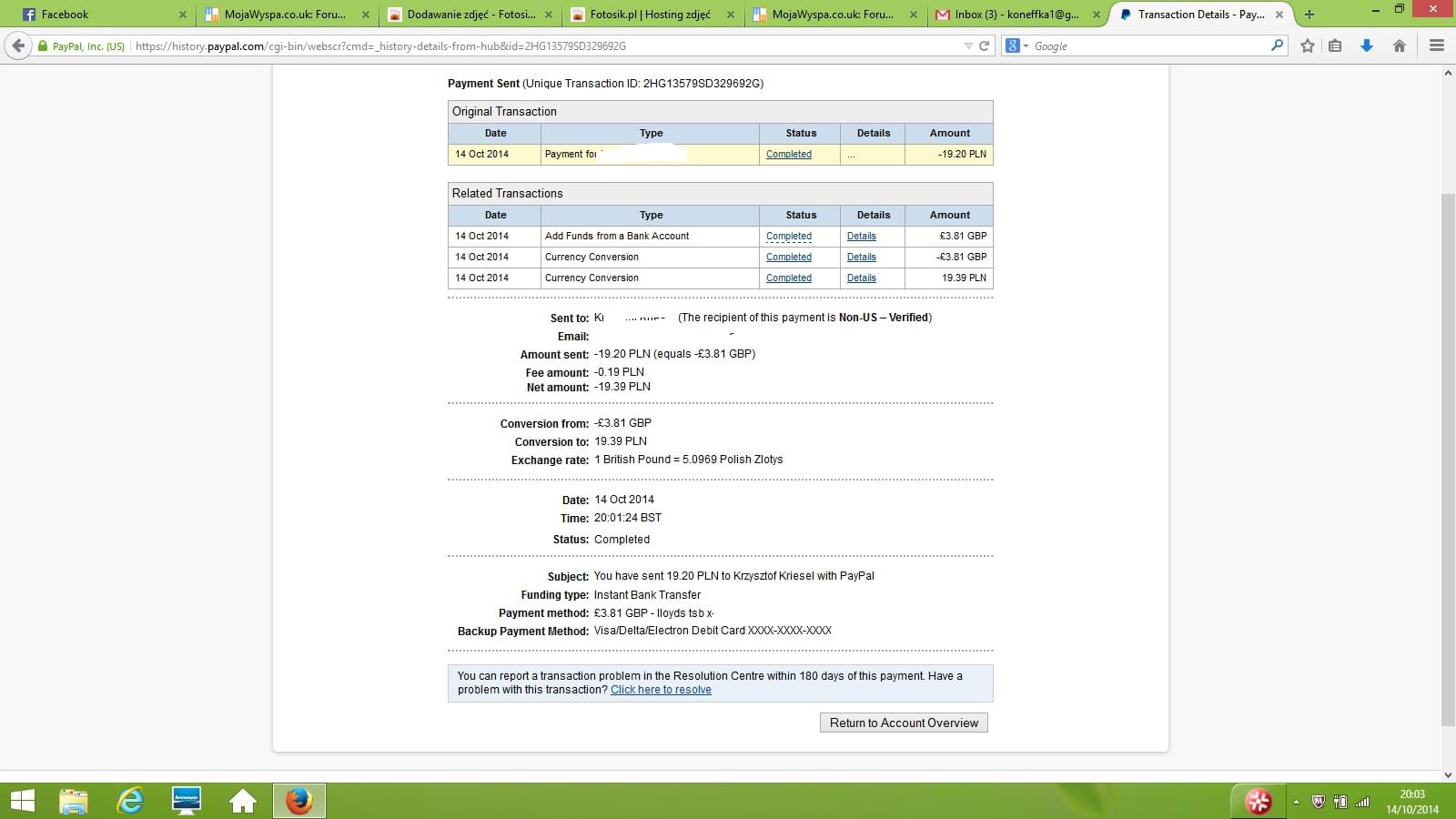
Task: Click the PayPal secure padlock icon
Action: 43,45
